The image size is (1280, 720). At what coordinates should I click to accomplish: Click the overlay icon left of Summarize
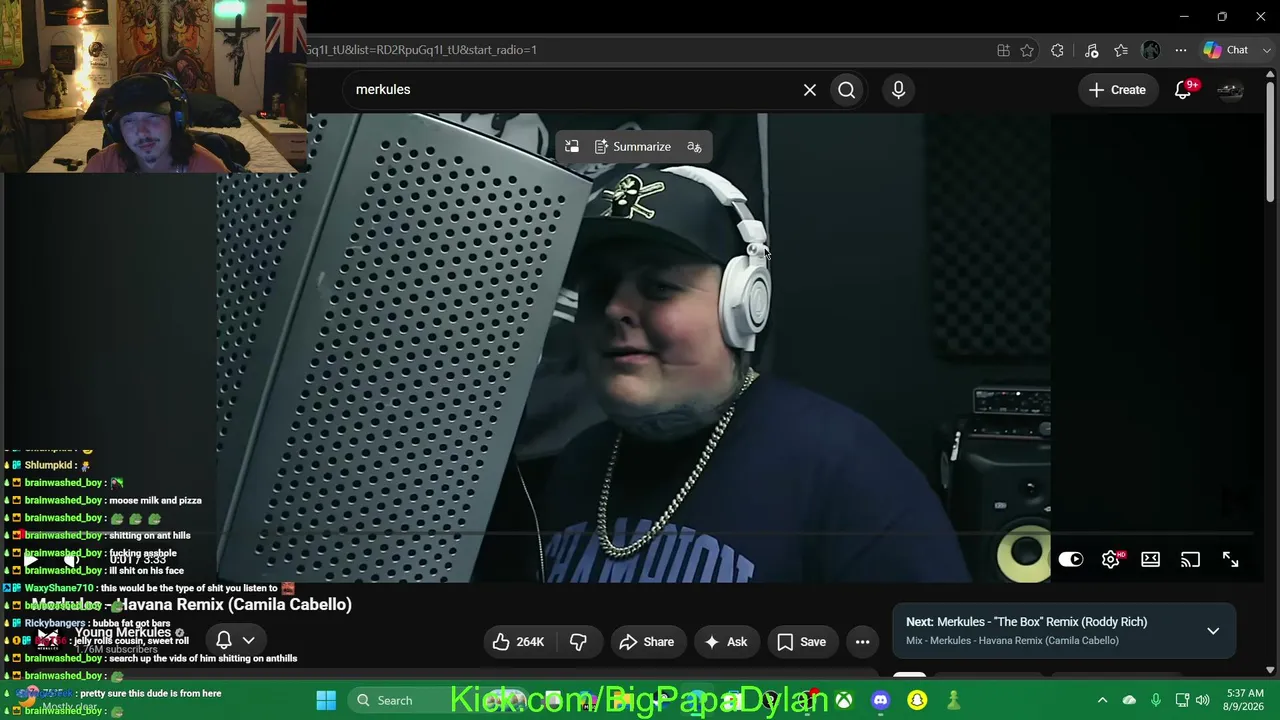point(572,147)
